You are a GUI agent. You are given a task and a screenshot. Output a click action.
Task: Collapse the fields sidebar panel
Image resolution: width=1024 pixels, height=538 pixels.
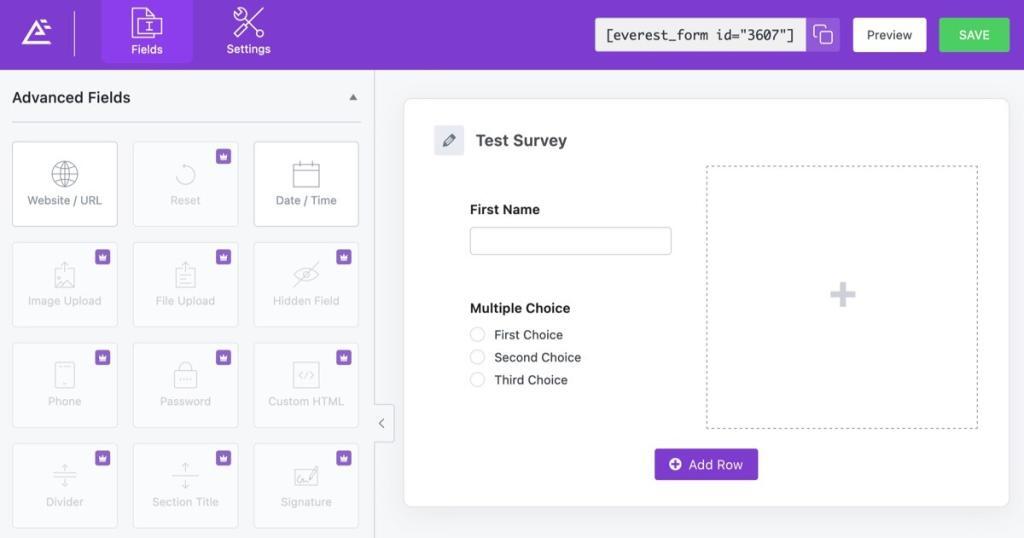pyautogui.click(x=382, y=423)
